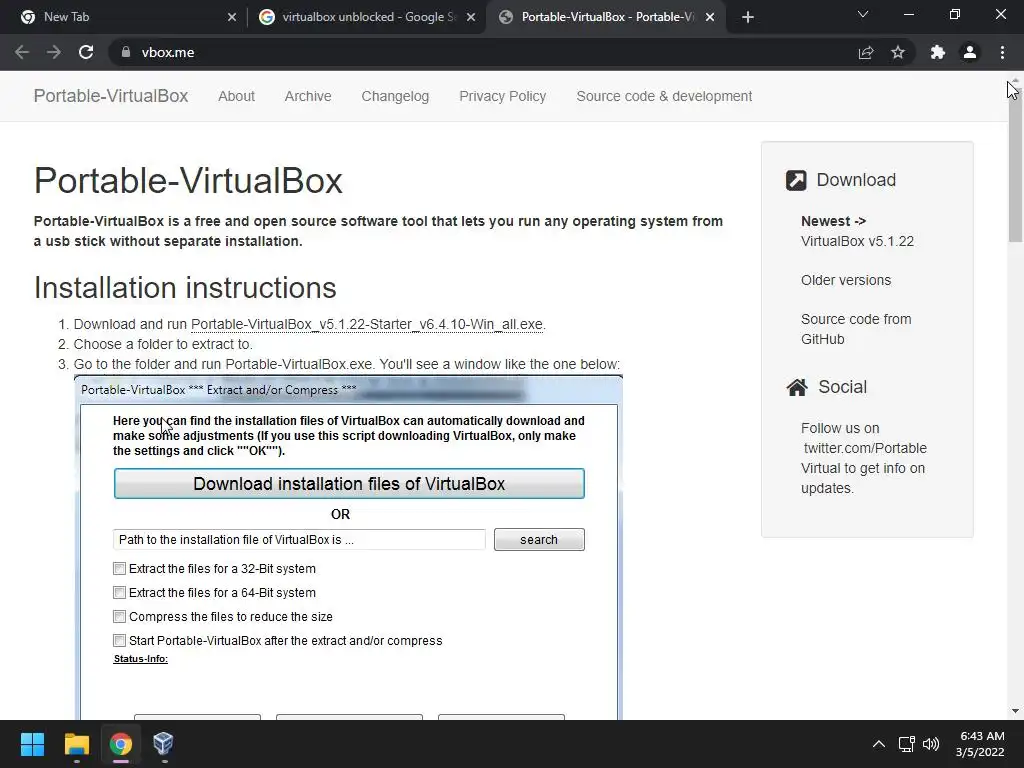Viewport: 1024px width, 768px height.
Task: Click the Portable-VirtualBox main heading
Action: click(x=188, y=181)
